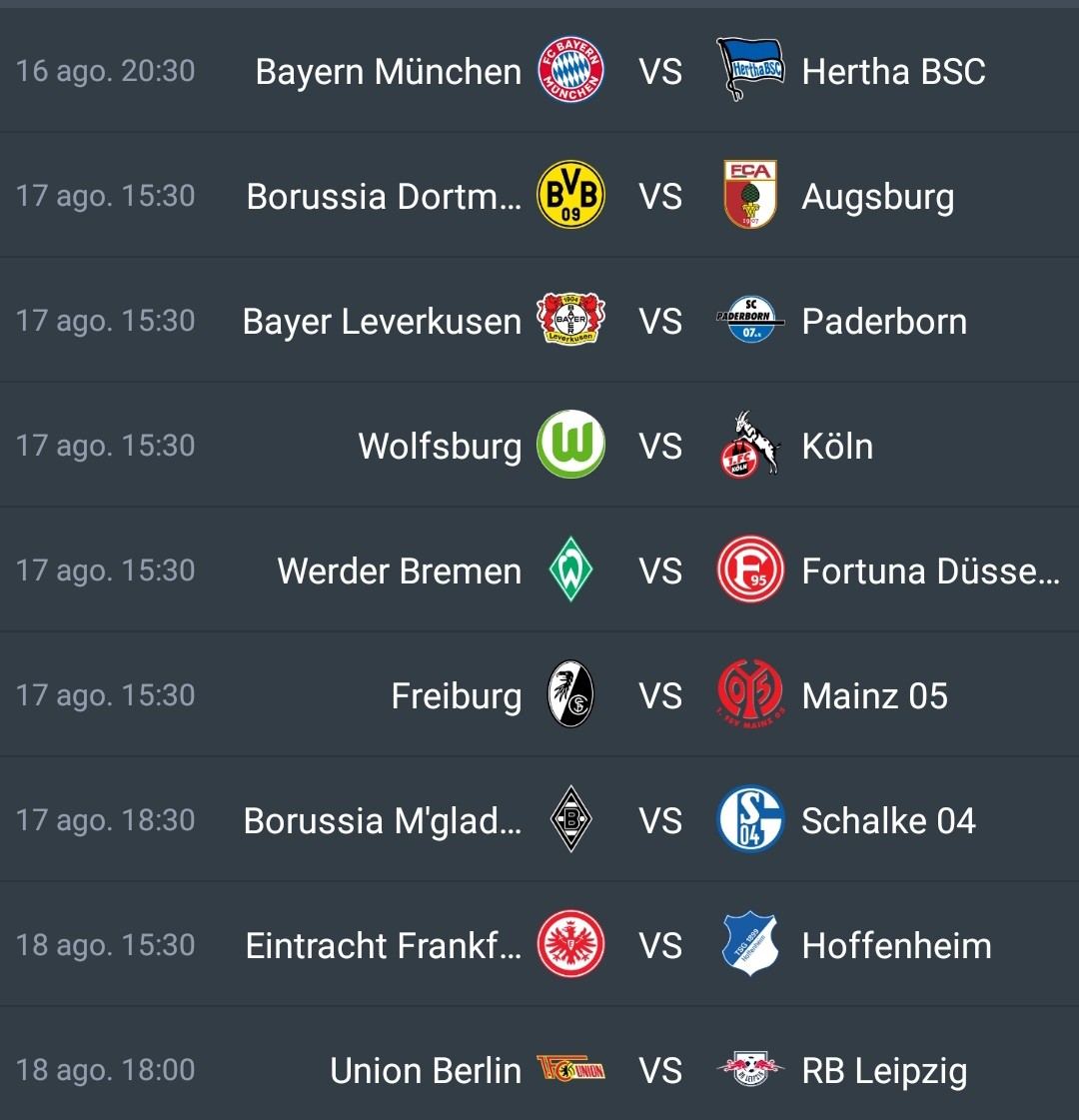Click the Bayern München club crest
Viewport: 1079px width, 1120px height.
pos(570,70)
